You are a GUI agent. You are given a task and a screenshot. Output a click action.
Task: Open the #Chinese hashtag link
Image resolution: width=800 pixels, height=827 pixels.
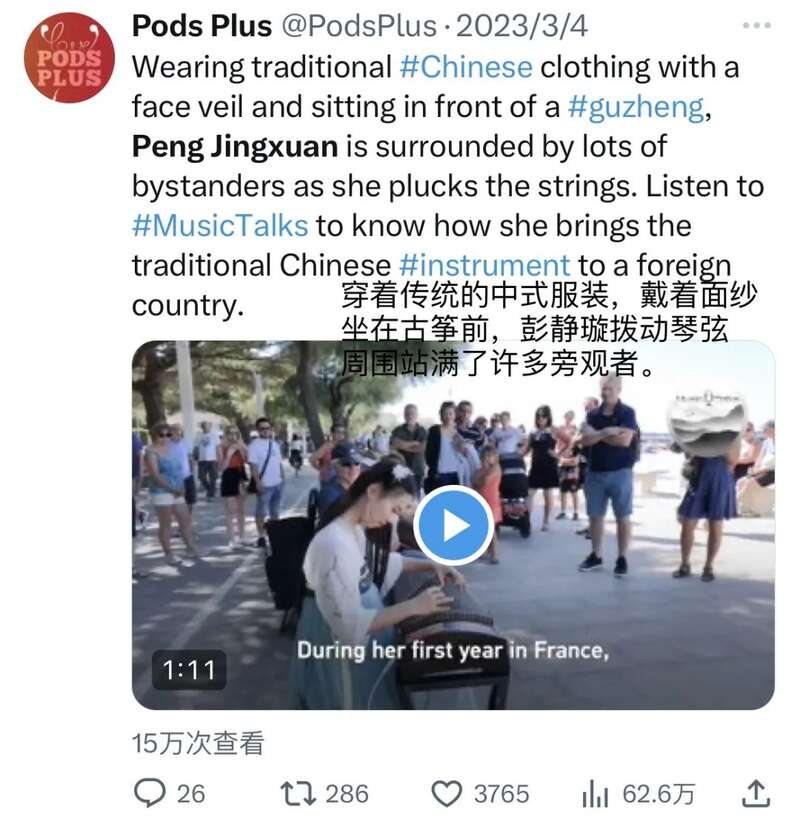[x=466, y=68]
